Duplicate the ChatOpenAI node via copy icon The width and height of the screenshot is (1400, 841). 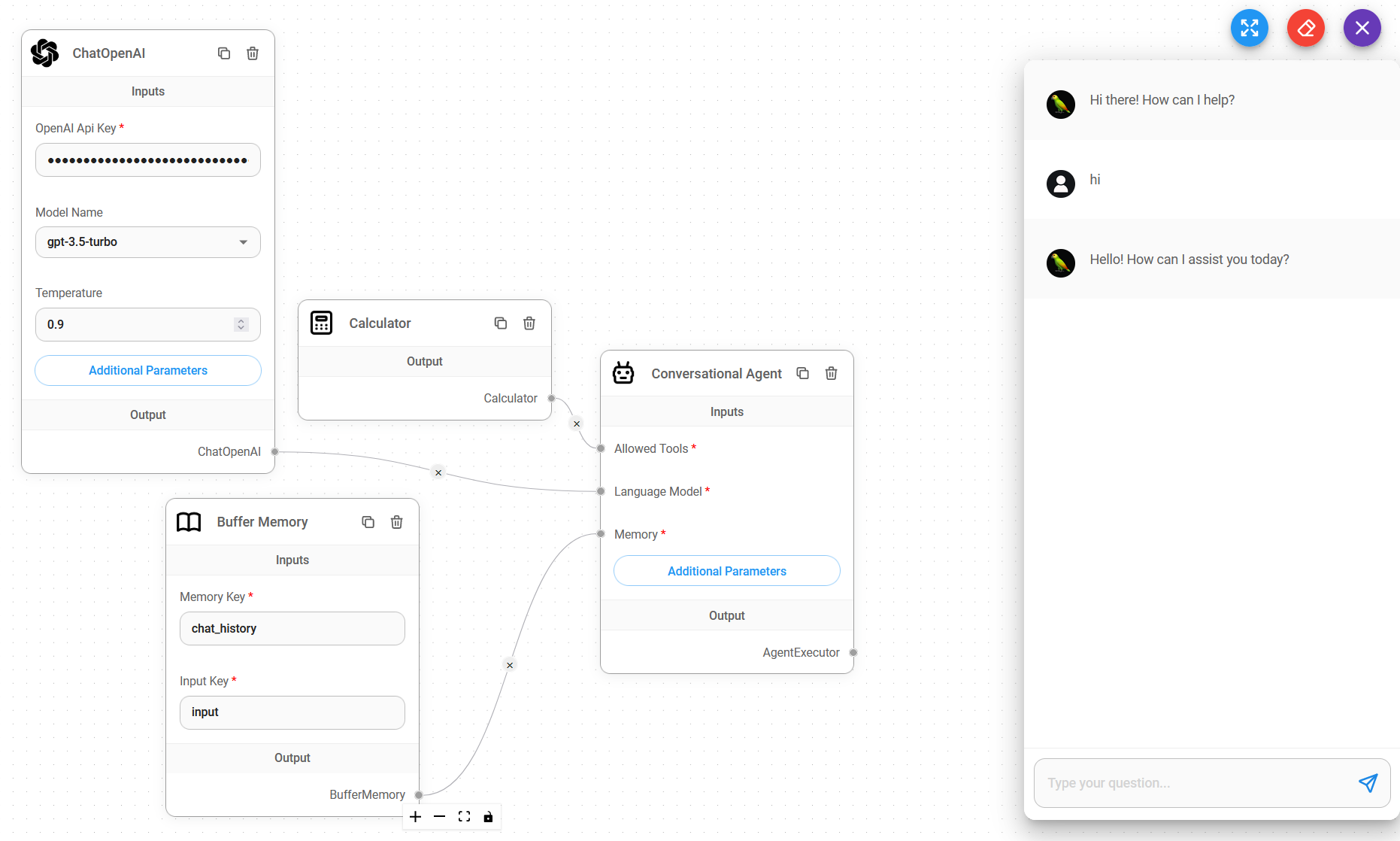pos(223,53)
